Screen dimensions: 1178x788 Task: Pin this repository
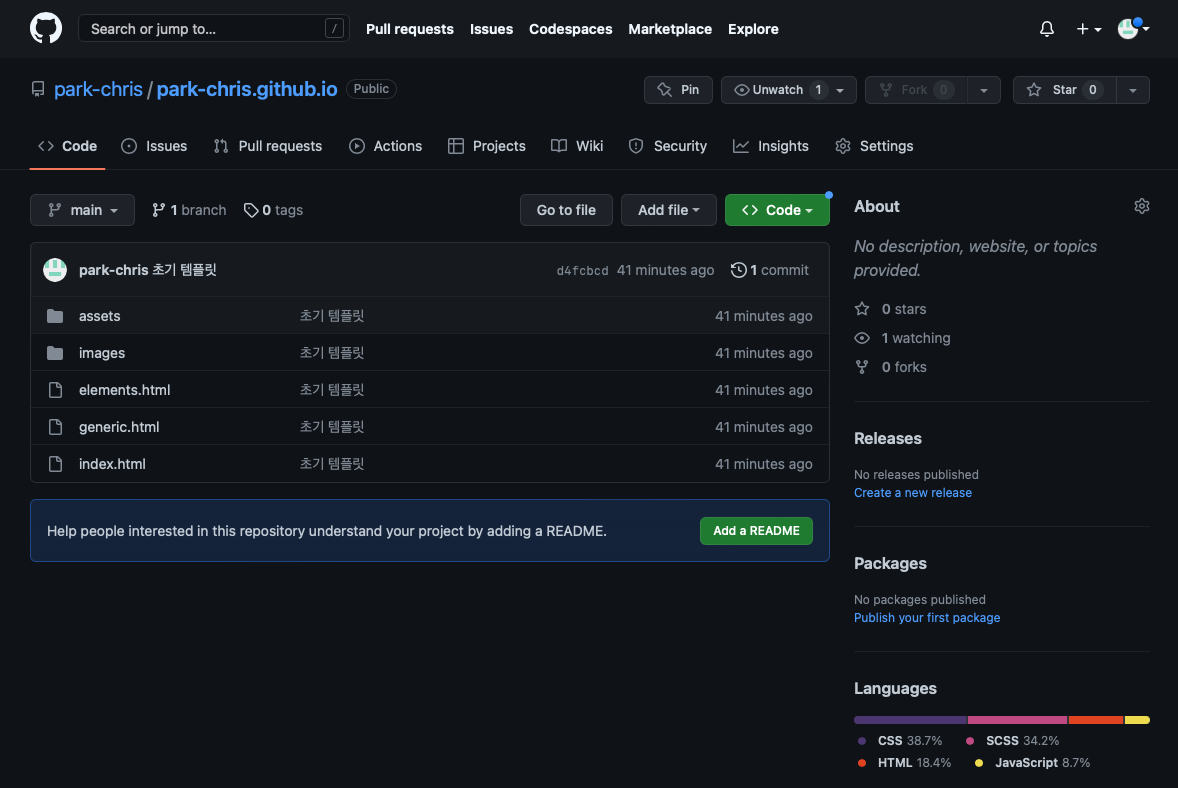(x=678, y=90)
